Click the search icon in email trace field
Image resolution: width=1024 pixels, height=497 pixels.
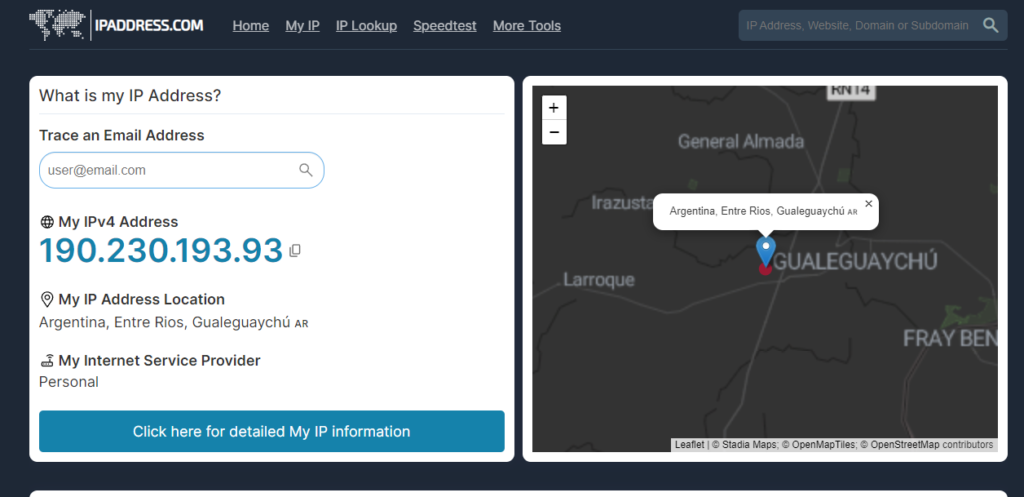click(306, 170)
